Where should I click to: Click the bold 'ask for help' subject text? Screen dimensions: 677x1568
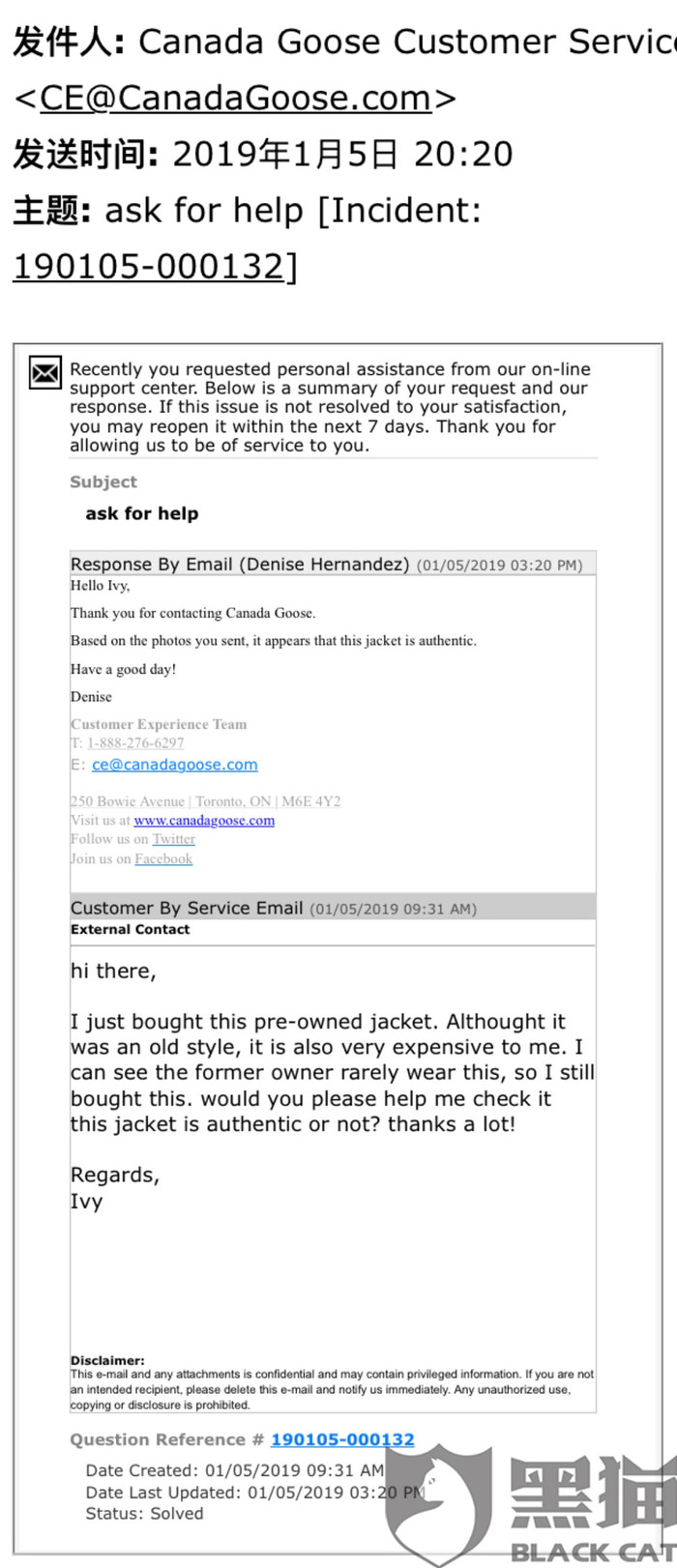click(x=142, y=514)
